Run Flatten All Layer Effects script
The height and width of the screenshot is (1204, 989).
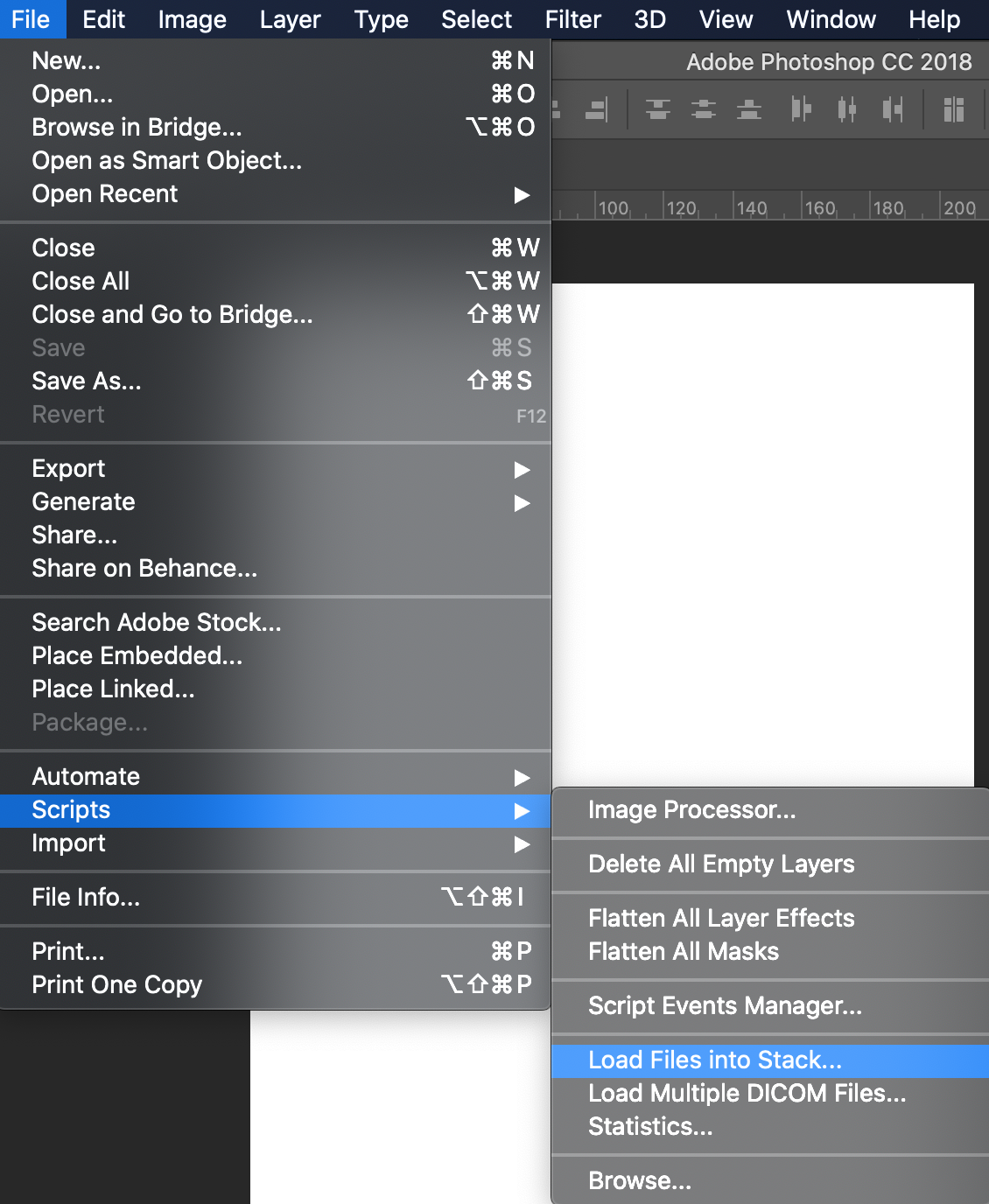point(770,919)
